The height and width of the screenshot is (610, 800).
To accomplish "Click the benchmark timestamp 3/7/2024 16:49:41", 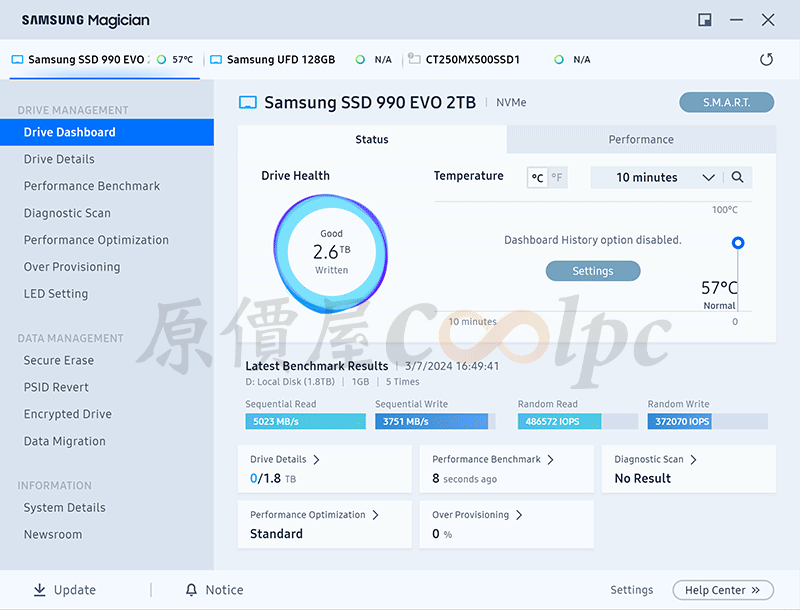I will pyautogui.click(x=452, y=366).
